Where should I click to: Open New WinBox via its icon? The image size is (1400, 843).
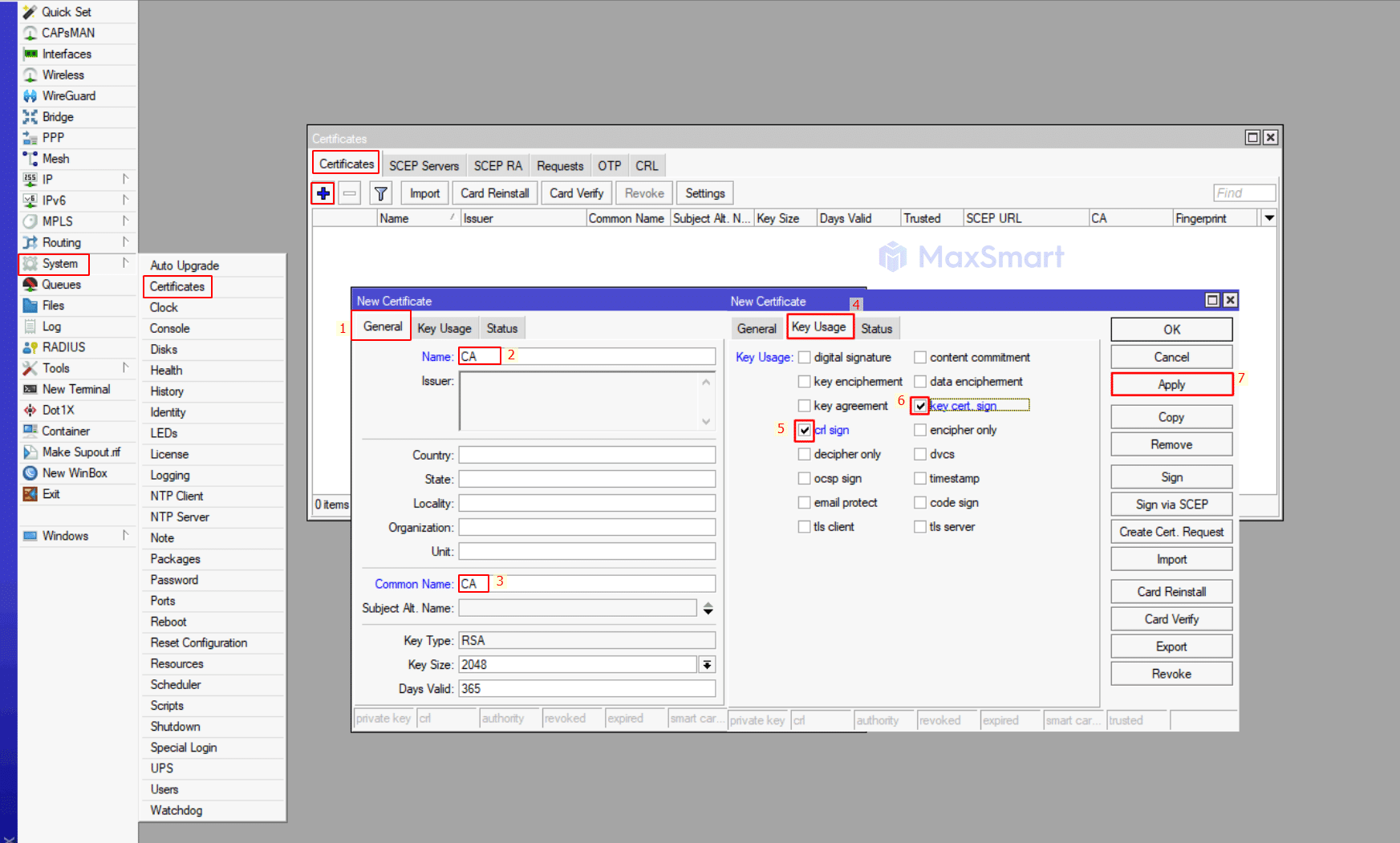[30, 473]
